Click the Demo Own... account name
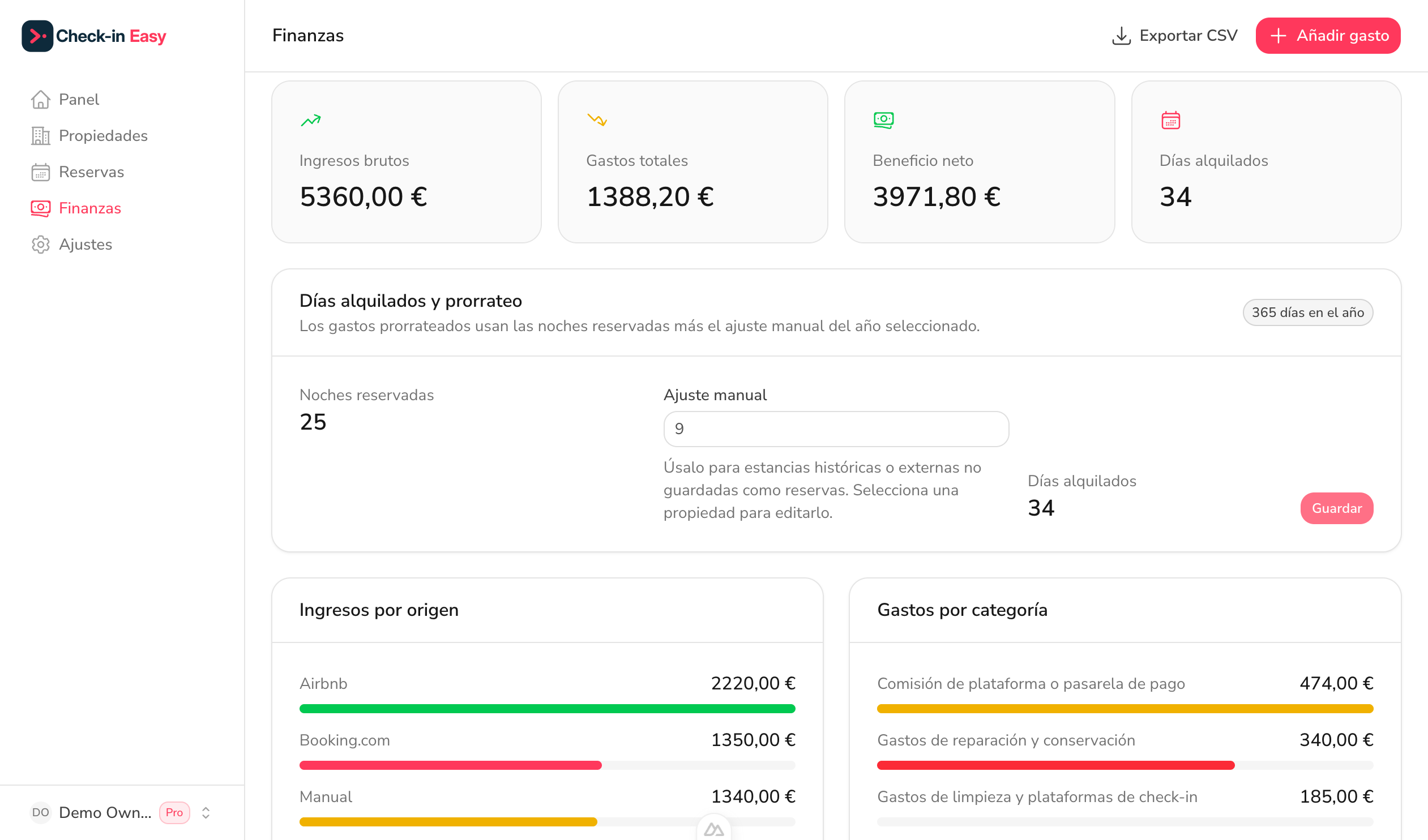 pos(105,812)
